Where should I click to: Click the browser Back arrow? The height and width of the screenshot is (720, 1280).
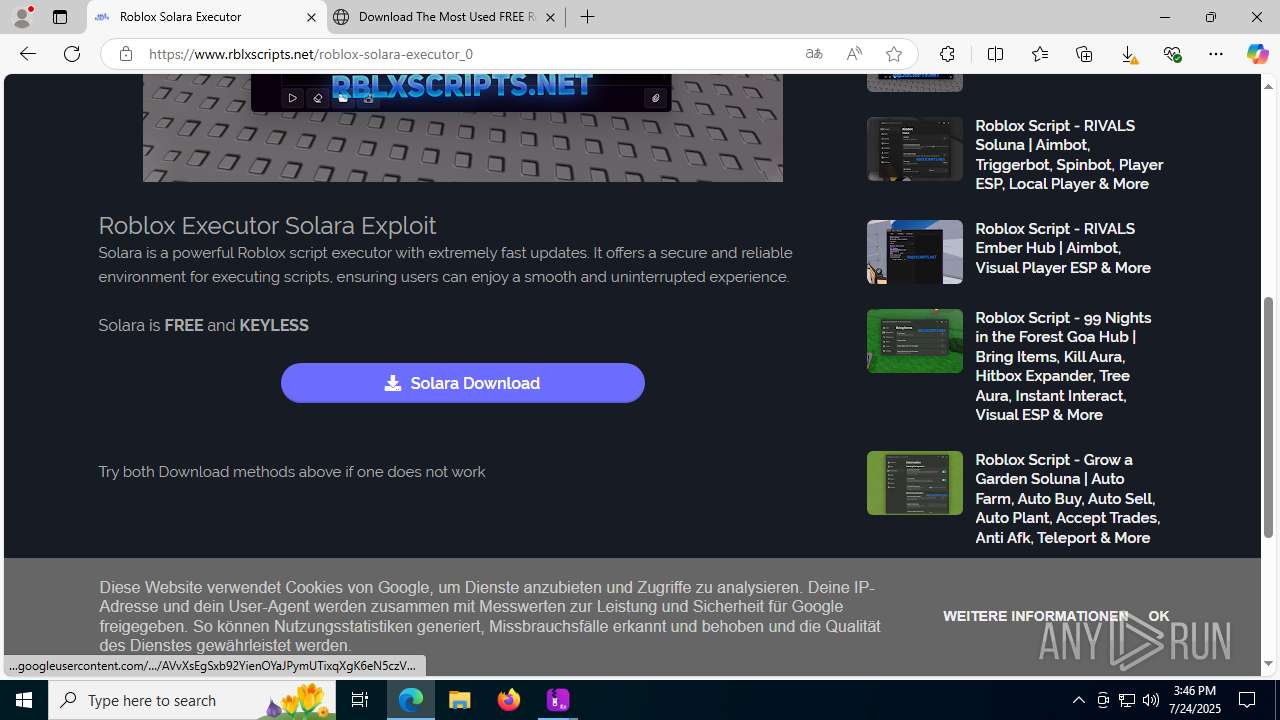pos(28,54)
